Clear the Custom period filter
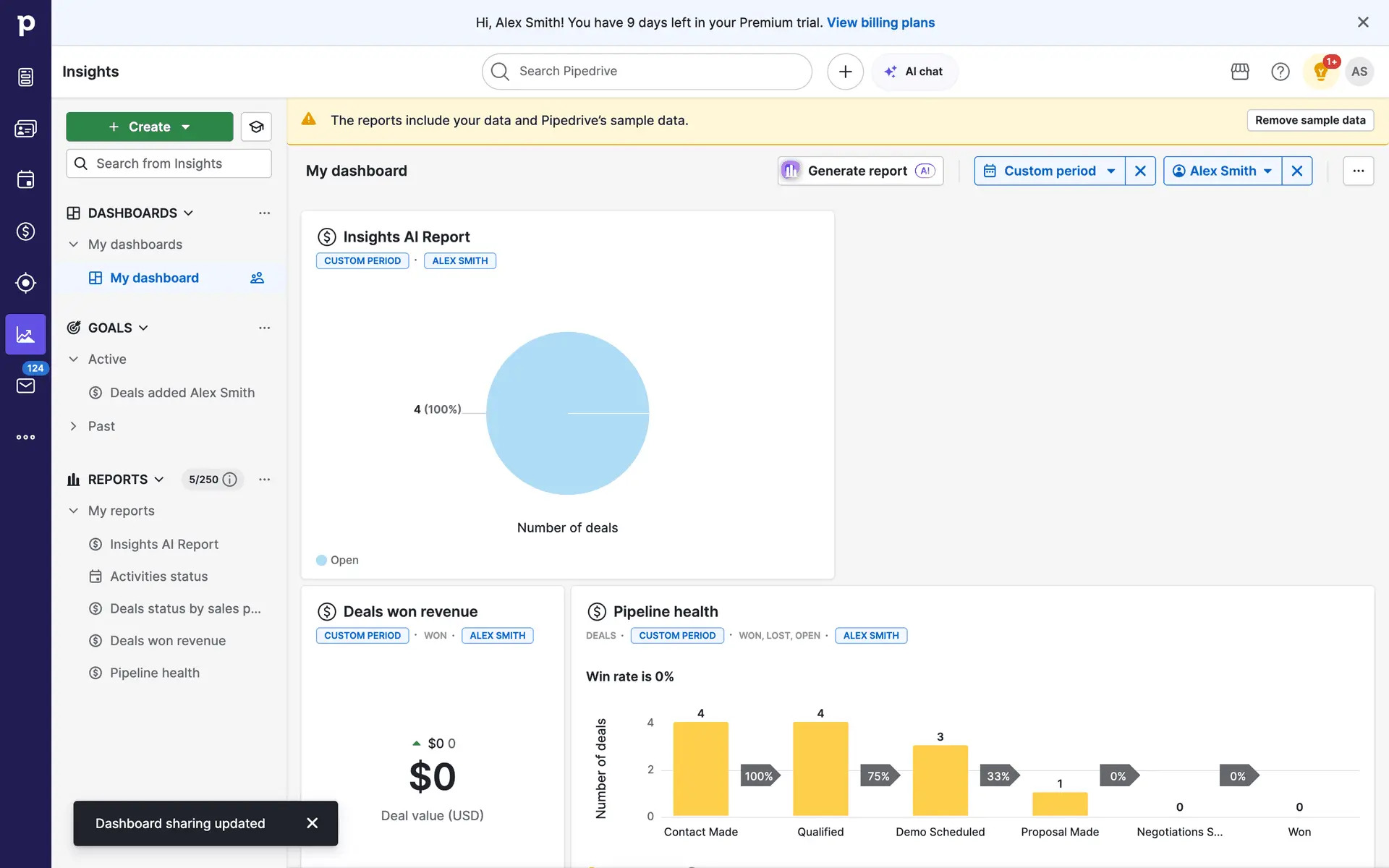 coord(1140,171)
